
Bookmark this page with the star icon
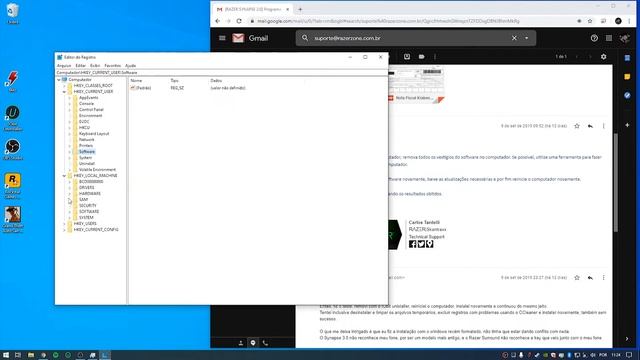590,21
